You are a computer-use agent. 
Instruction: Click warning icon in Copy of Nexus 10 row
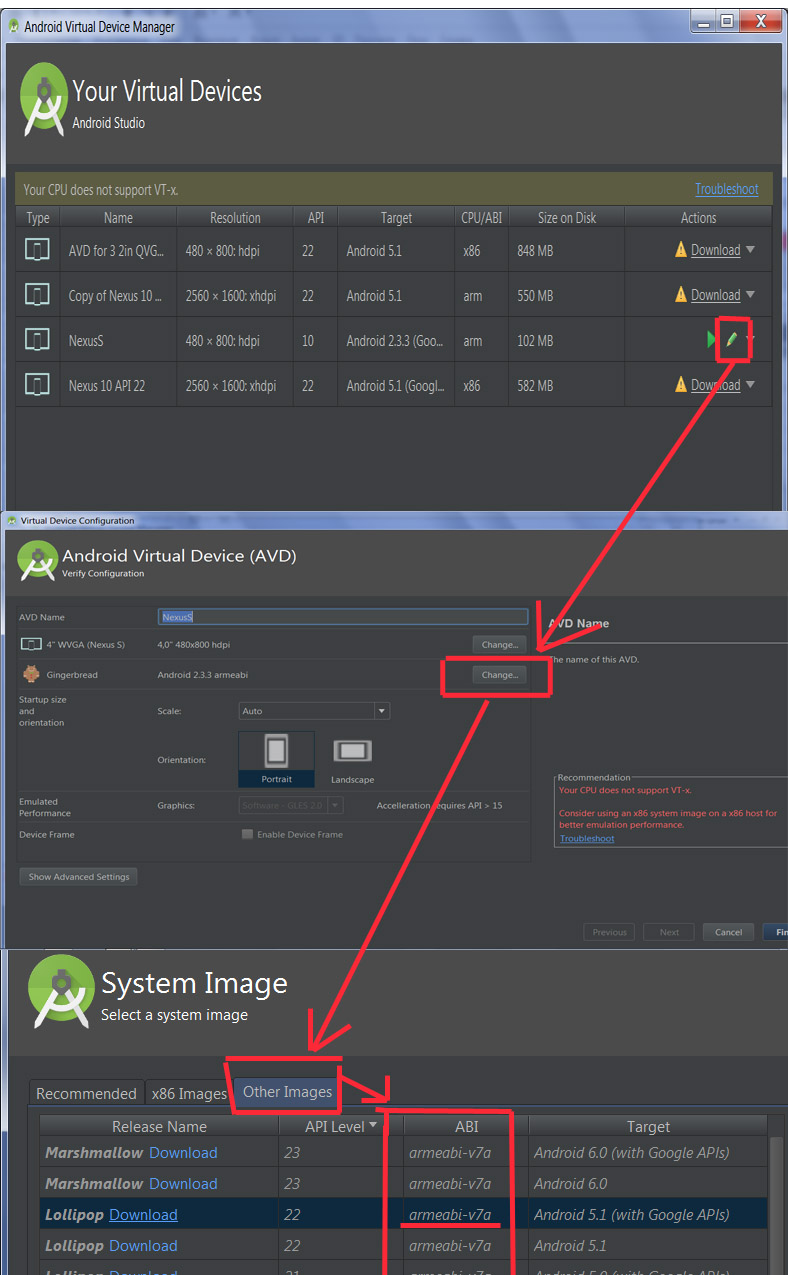[x=681, y=295]
